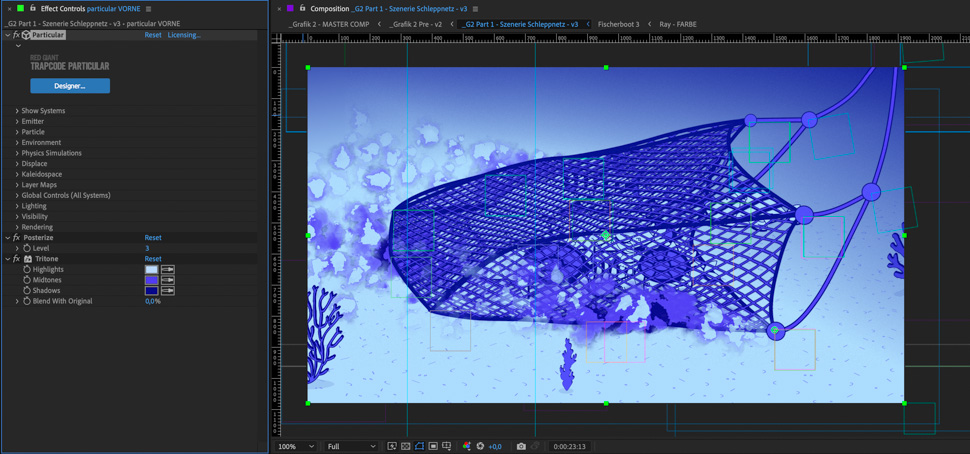Click the reset exposure icon
The image size is (970, 454).
pos(480,446)
